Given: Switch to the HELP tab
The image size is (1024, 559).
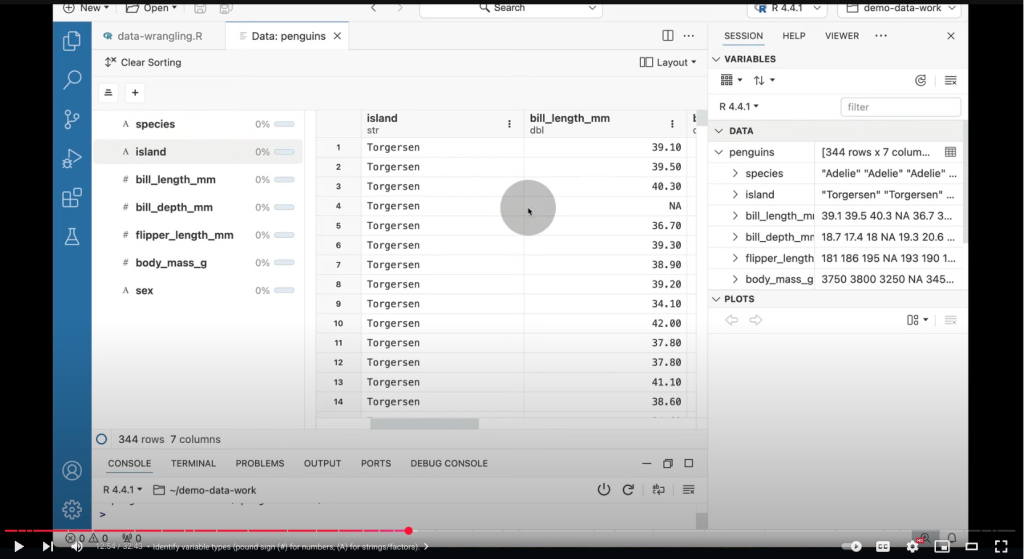Looking at the screenshot, I should pyautogui.click(x=793, y=36).
